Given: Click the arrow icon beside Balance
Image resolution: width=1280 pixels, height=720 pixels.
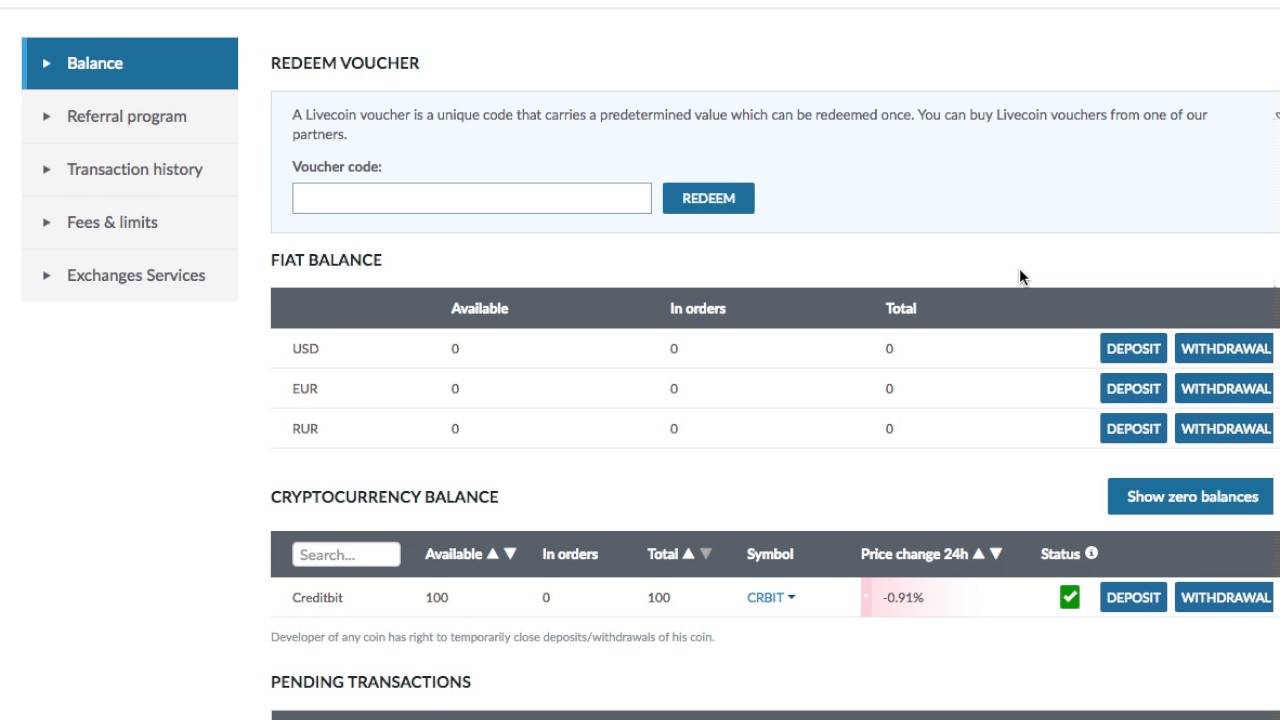Looking at the screenshot, I should (x=46, y=63).
